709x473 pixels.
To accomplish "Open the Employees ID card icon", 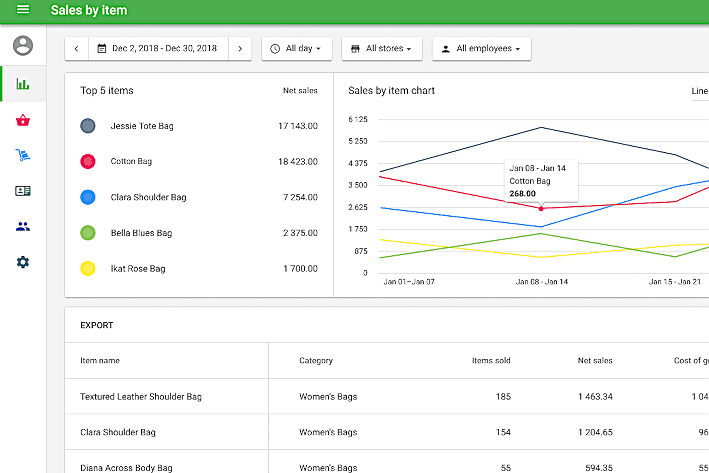I will point(23,191).
